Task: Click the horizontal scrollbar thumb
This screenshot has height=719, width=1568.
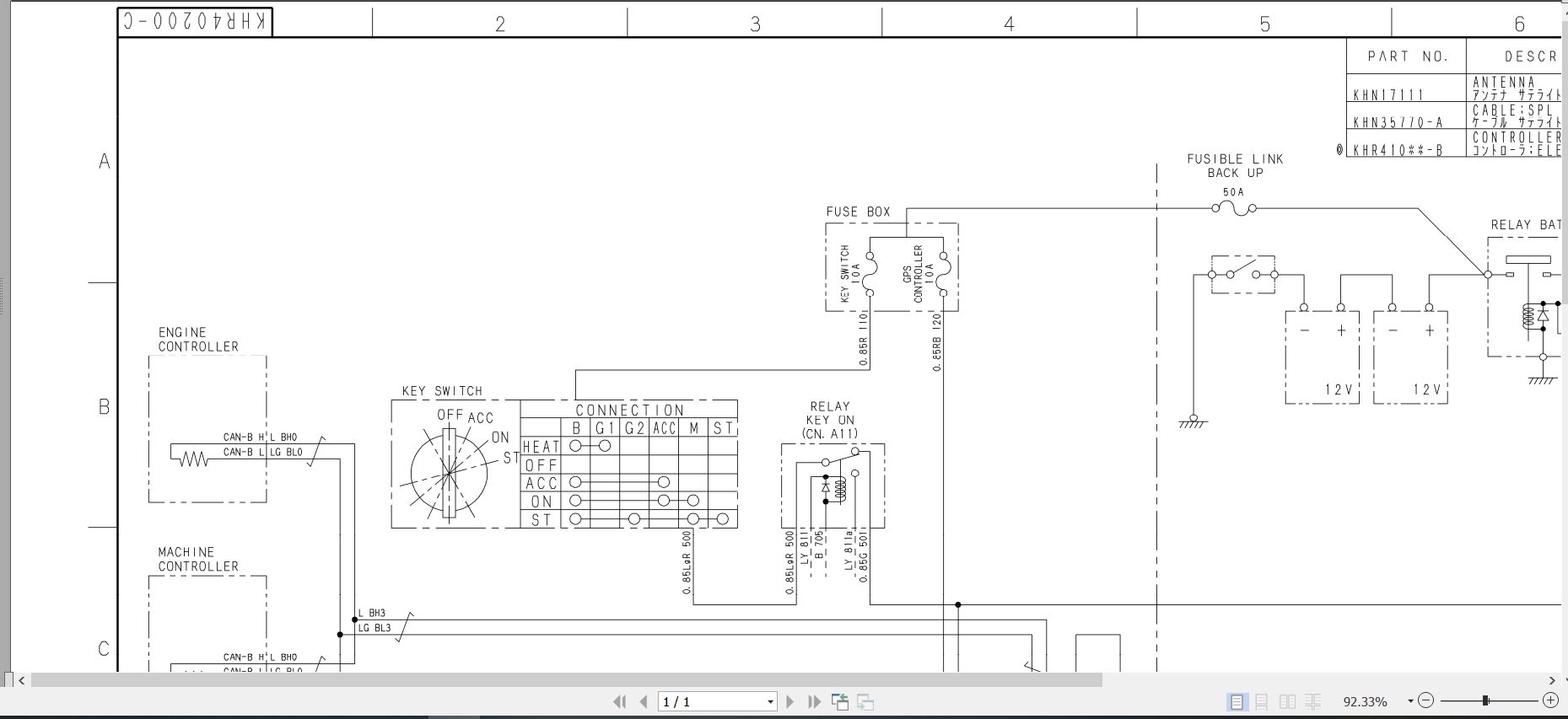Action: click(567, 680)
